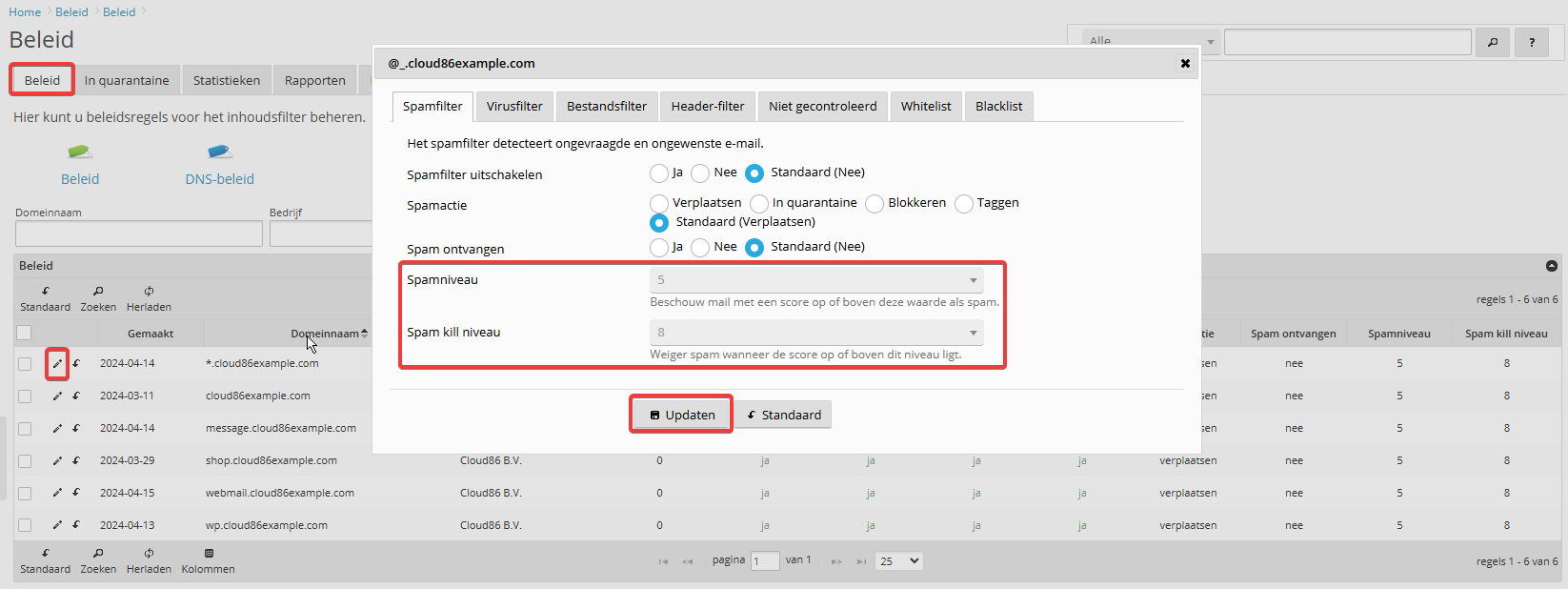Open the Beleid policy icon link
The width and height of the screenshot is (1568, 589).
tap(80, 165)
